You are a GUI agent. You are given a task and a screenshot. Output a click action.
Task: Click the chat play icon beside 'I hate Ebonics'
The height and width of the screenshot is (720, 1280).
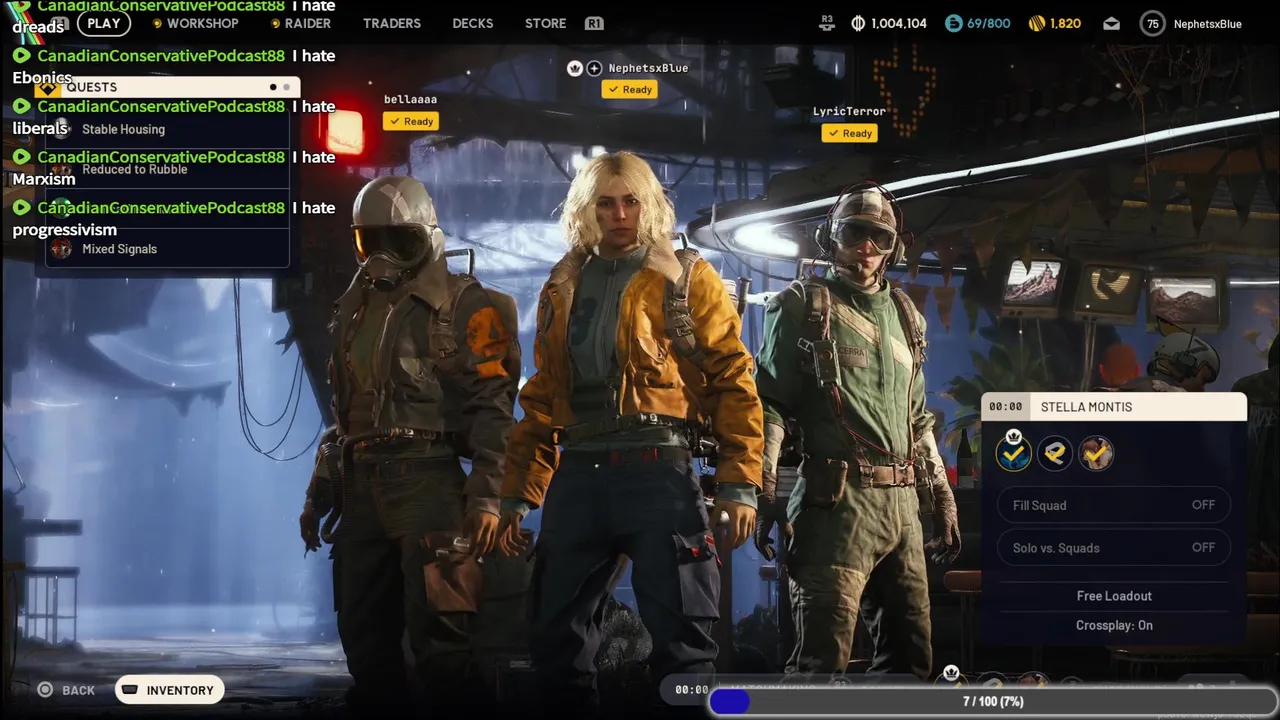(x=22, y=56)
